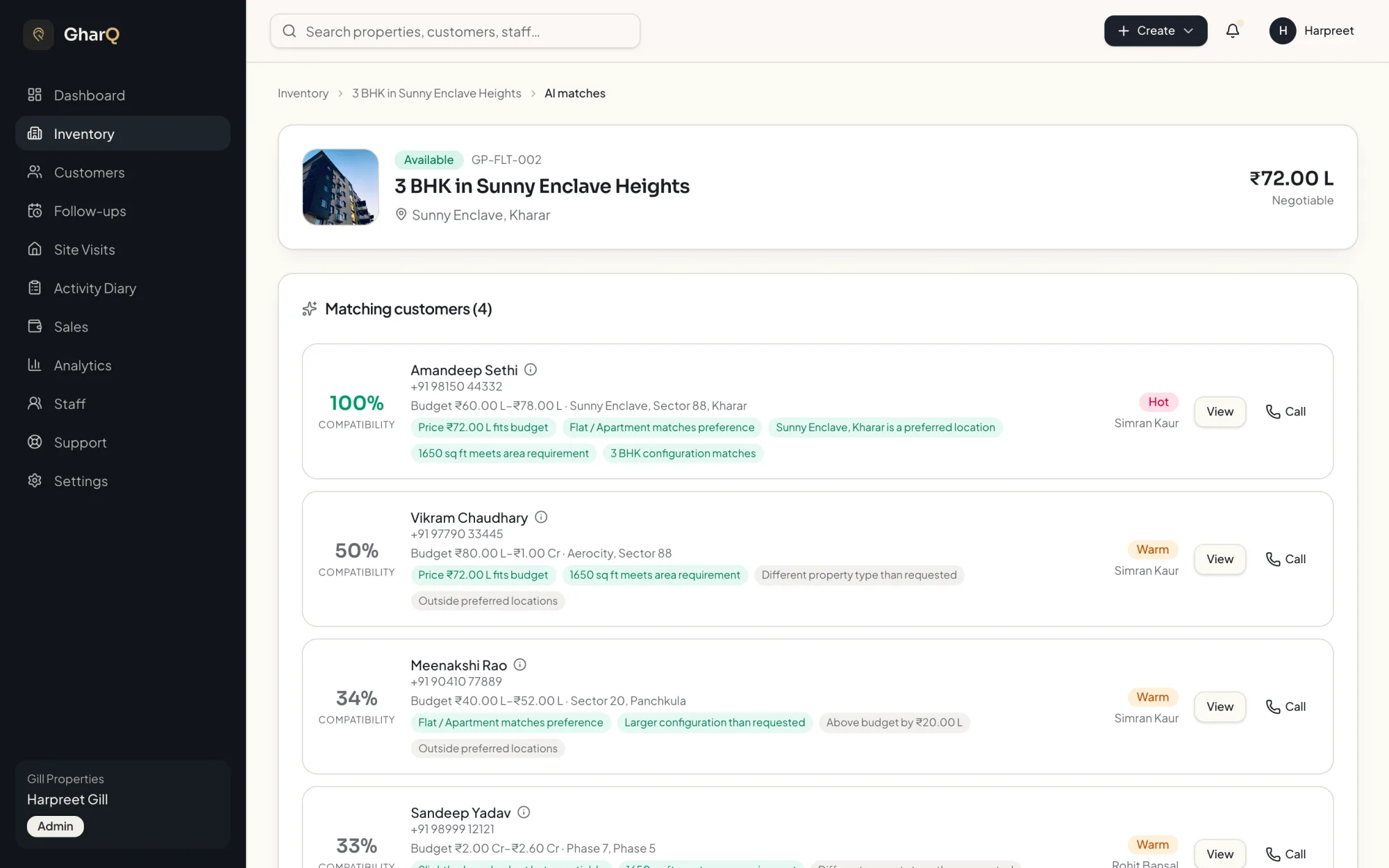Open the Dashboard page
Viewport: 1389px width, 868px height.
(x=123, y=95)
